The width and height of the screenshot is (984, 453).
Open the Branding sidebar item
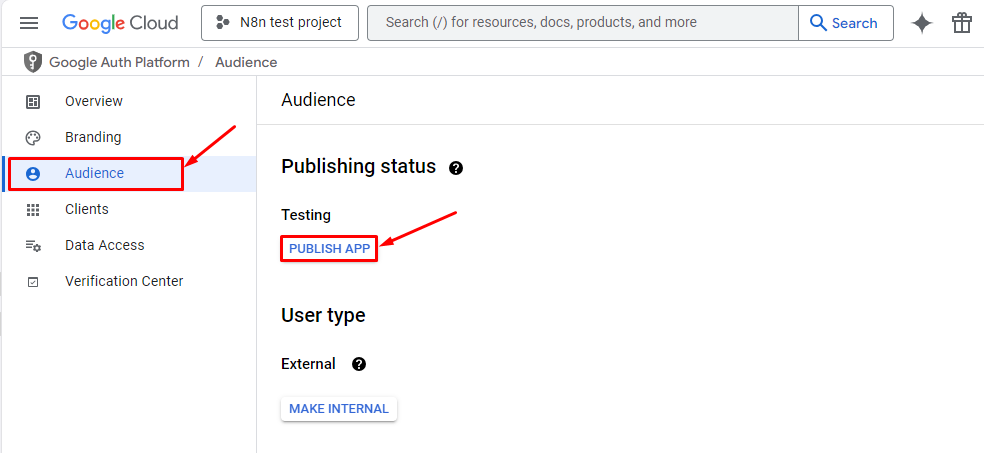[129, 137]
